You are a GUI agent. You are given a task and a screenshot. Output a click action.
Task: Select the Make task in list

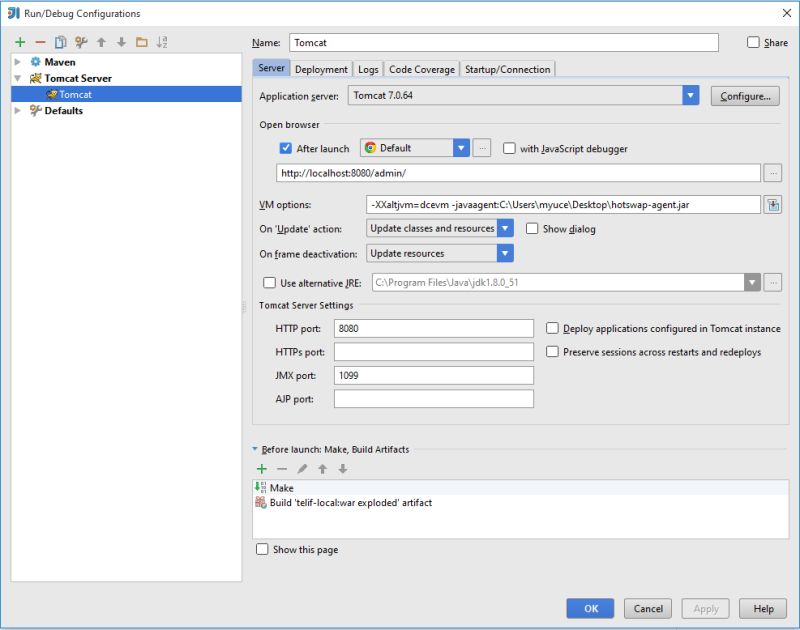pos(520,488)
